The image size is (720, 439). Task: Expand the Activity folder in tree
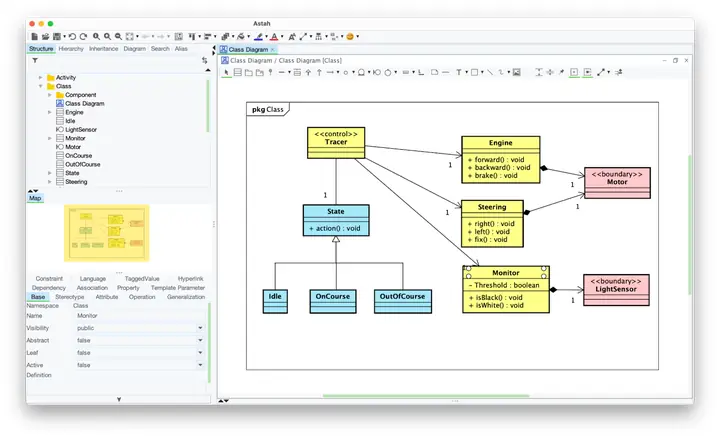click(x=40, y=78)
